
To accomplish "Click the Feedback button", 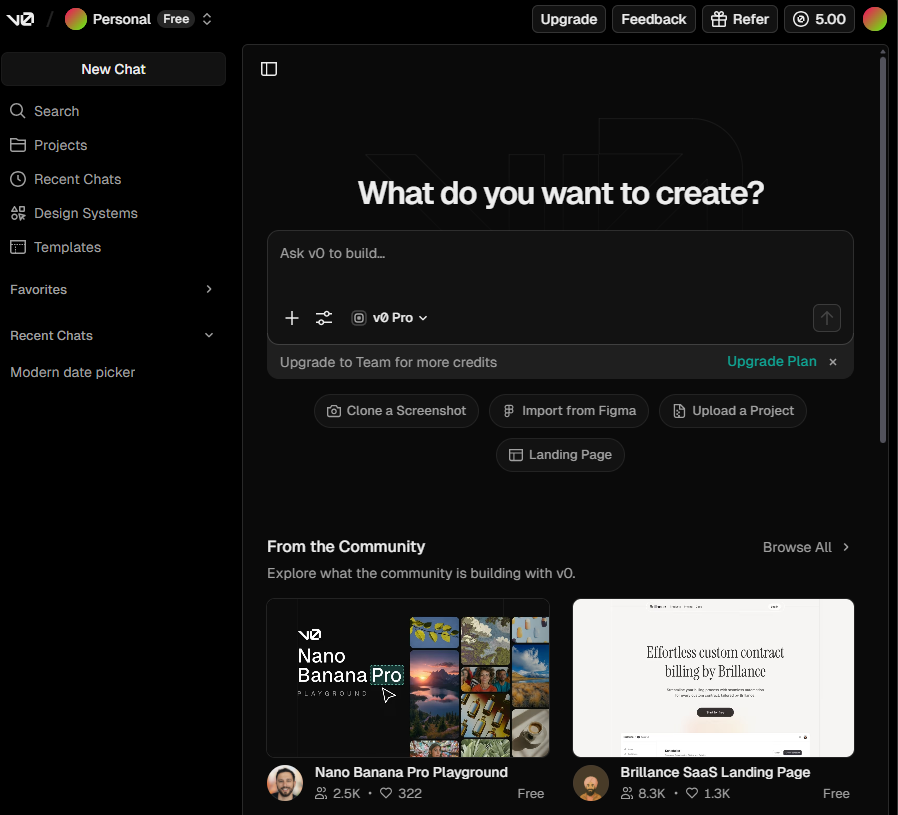I will coord(653,19).
